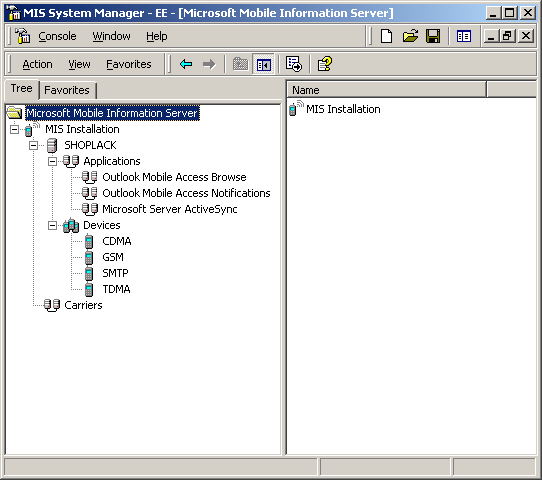Screen dimensions: 542x480
Task: Click the Back arrow toolbar icon
Action: pyautogui.click(x=186, y=64)
